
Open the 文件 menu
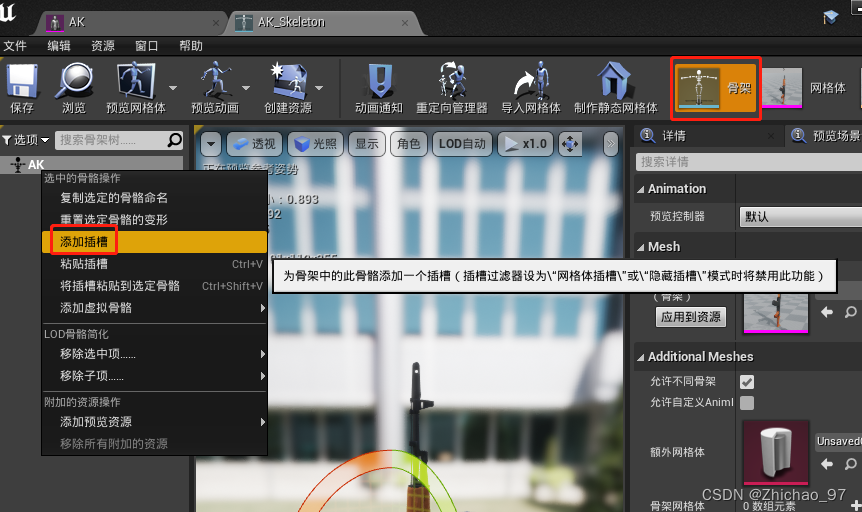pyautogui.click(x=15, y=46)
